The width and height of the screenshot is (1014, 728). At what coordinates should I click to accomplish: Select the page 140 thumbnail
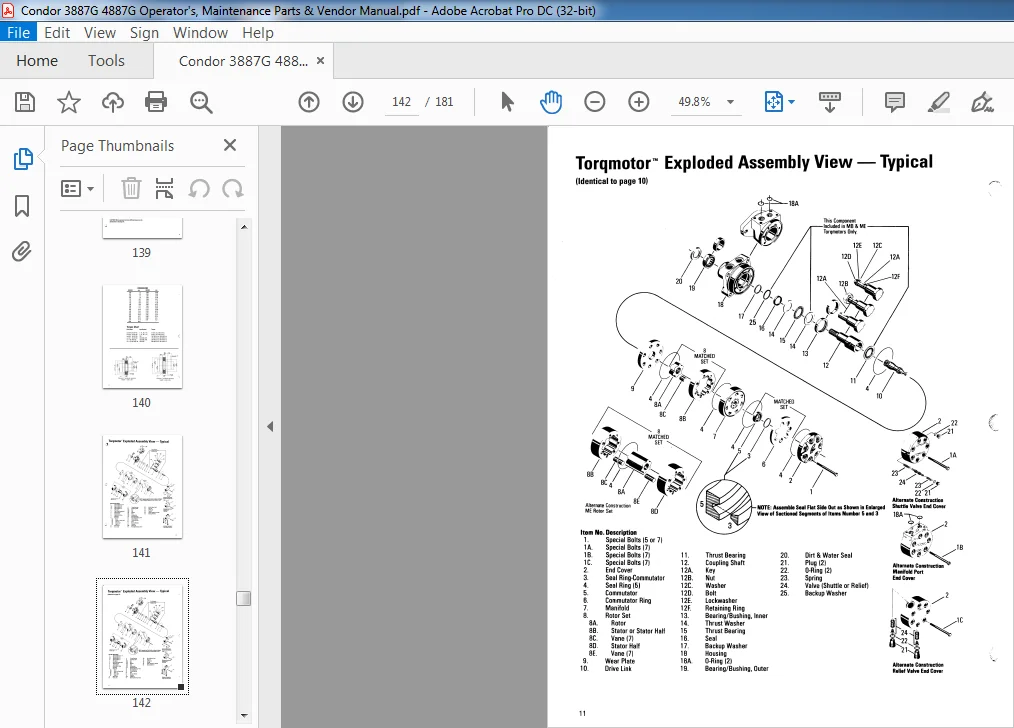click(x=142, y=336)
